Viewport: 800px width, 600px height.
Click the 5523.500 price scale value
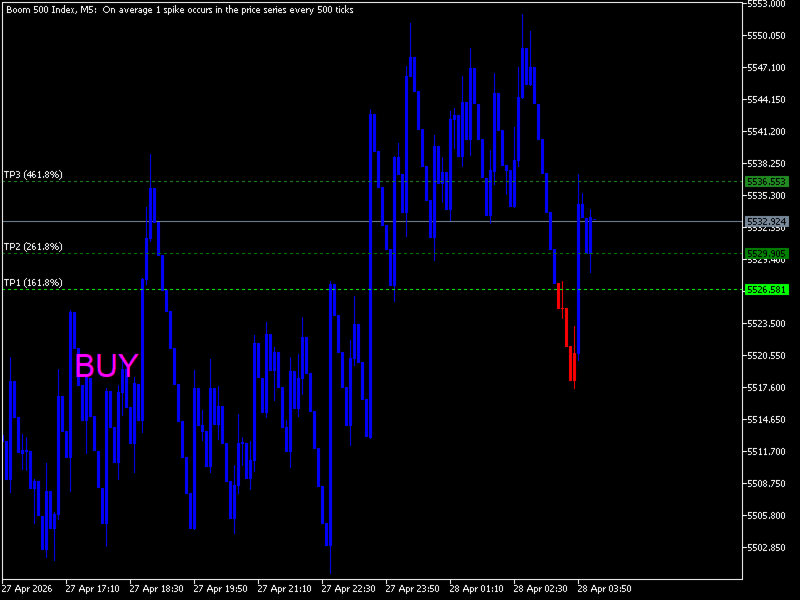pyautogui.click(x=766, y=323)
